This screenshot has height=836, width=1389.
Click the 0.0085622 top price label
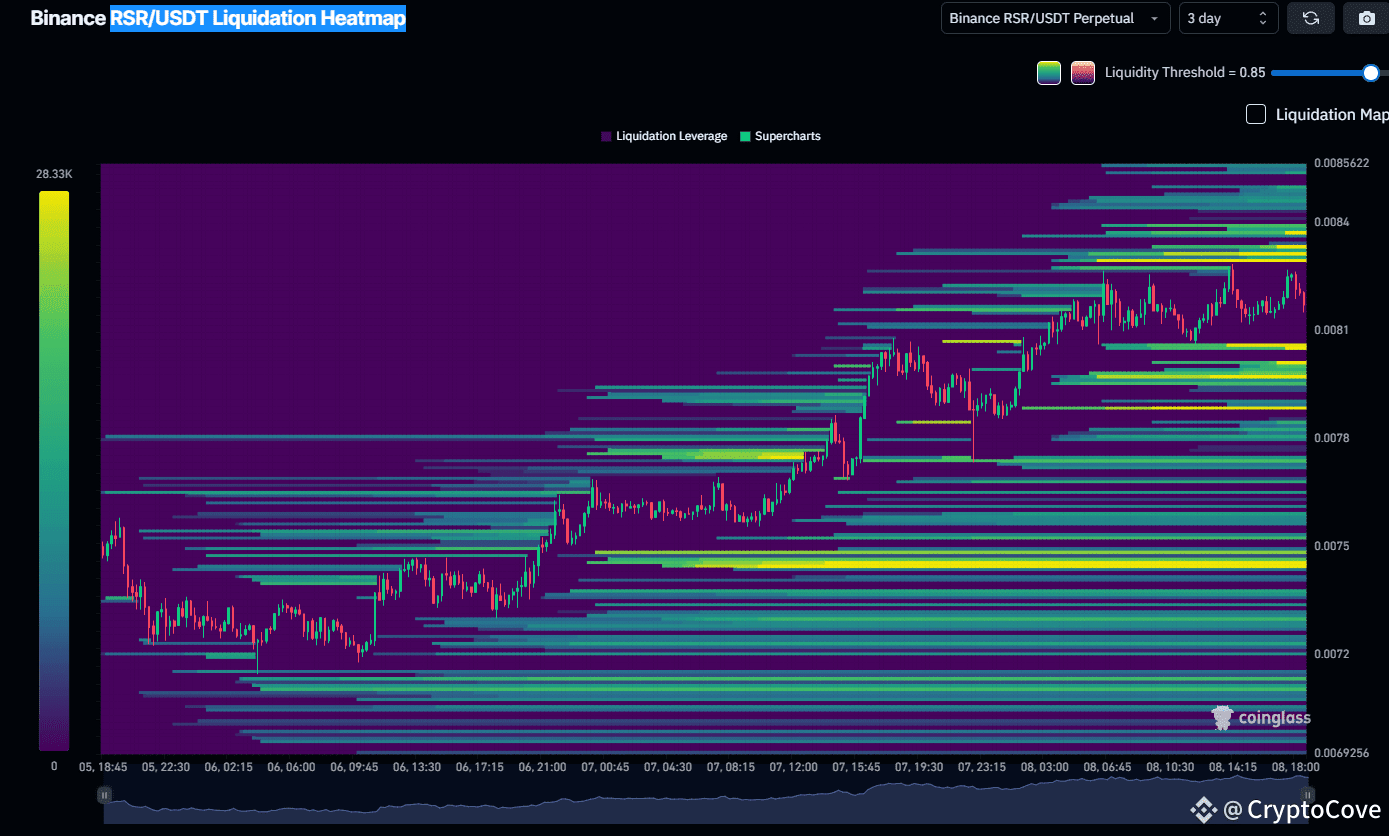[x=1341, y=163]
